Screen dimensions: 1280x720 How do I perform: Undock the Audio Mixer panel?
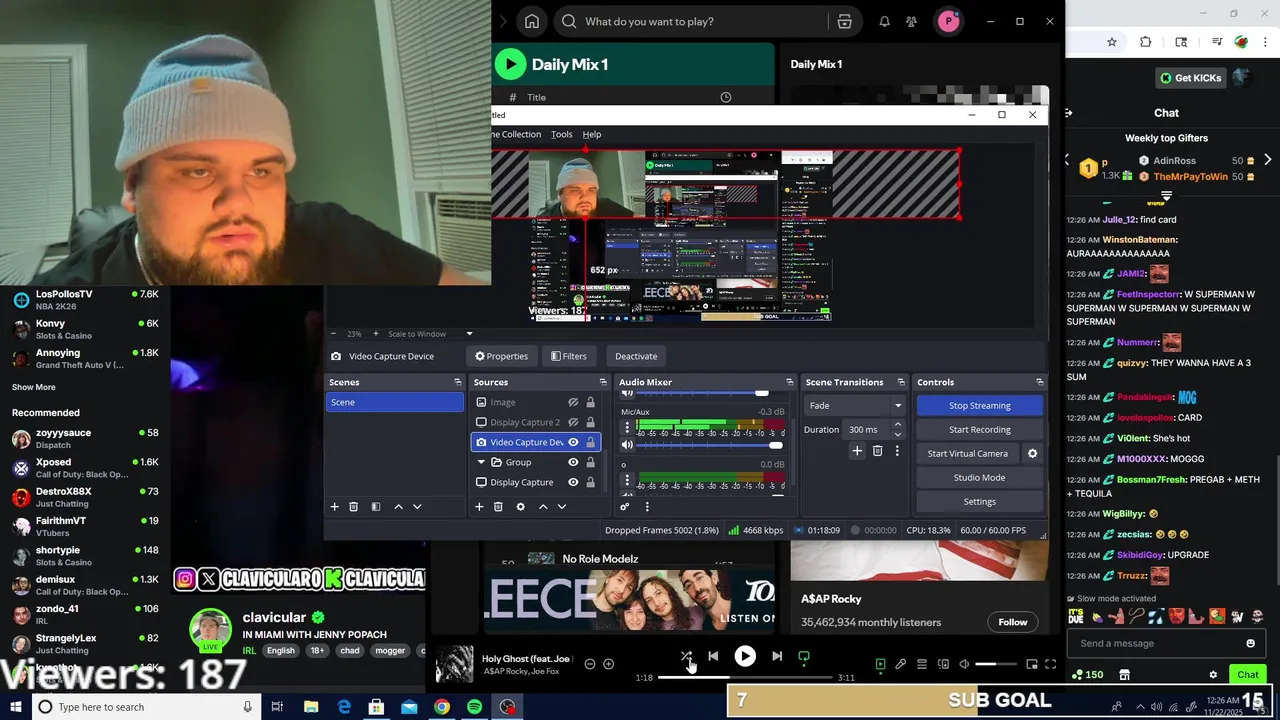point(790,382)
